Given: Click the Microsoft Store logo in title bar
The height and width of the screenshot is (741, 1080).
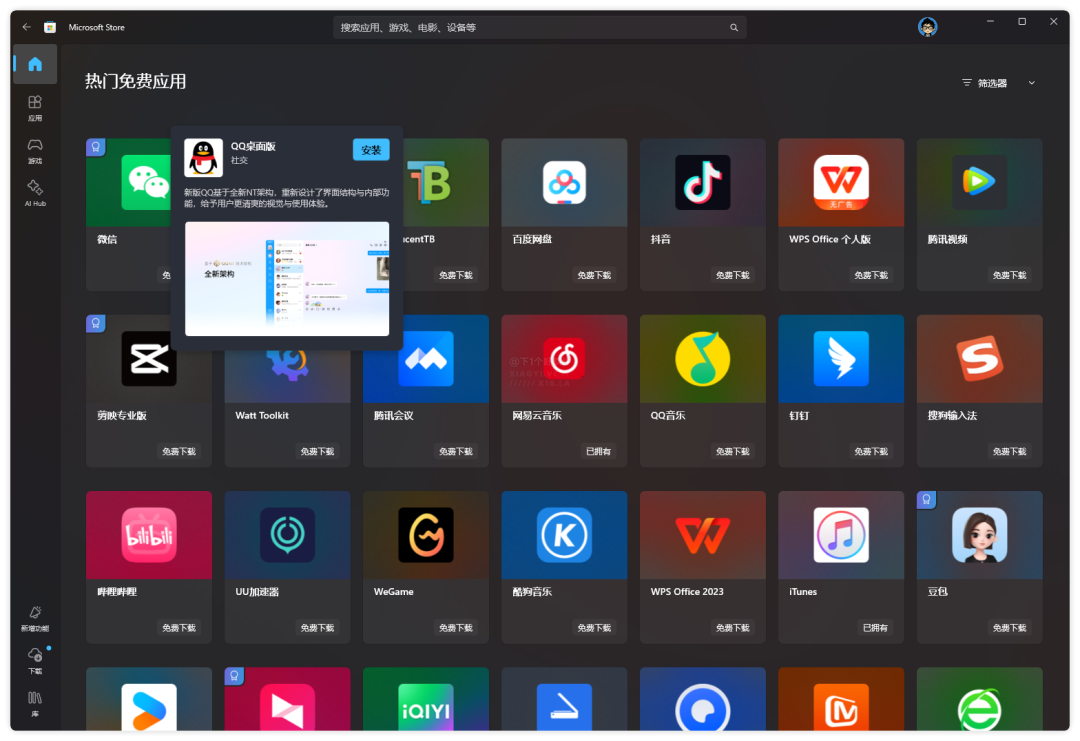Looking at the screenshot, I should (x=50, y=27).
